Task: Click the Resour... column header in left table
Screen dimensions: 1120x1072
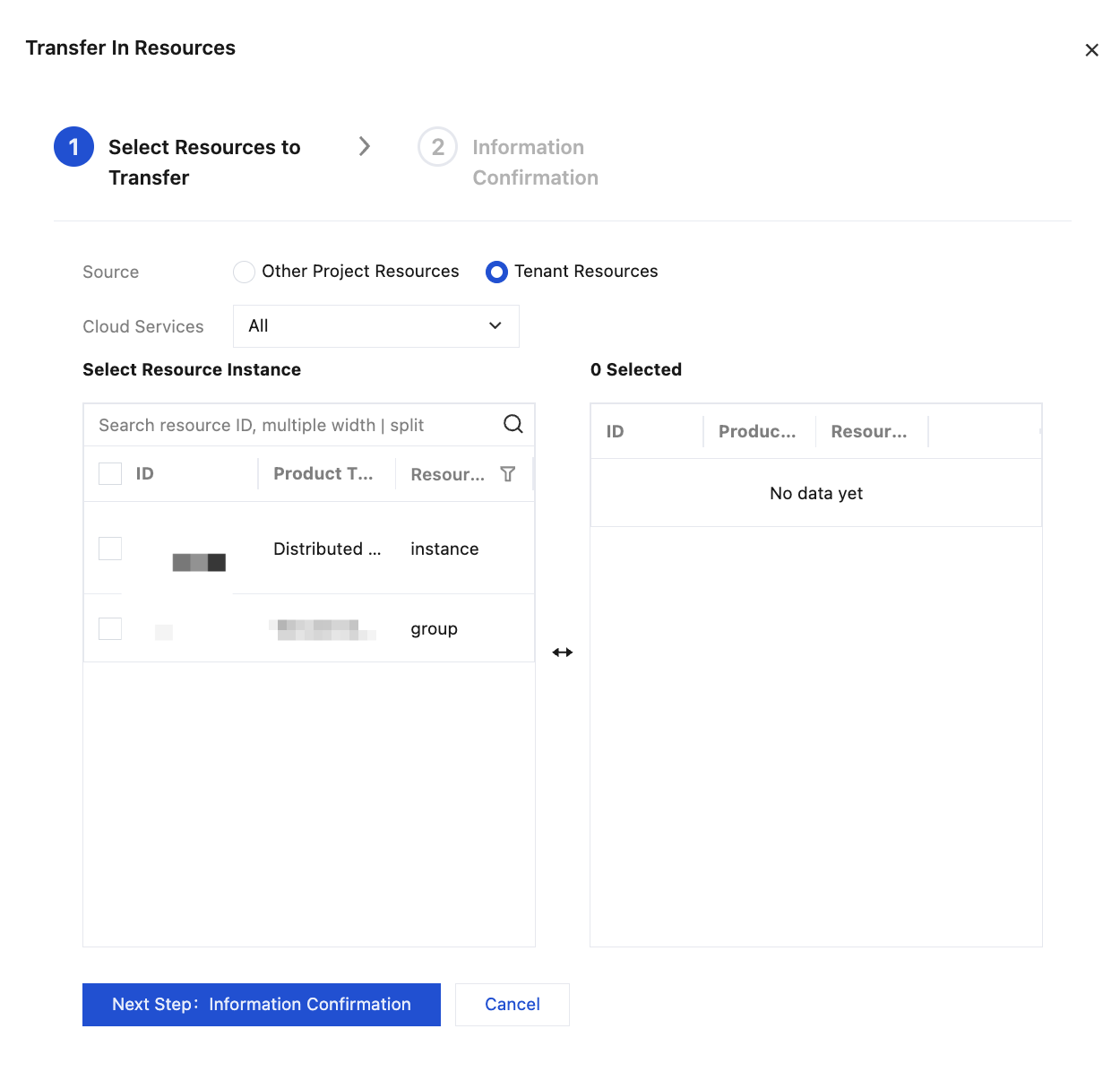Action: click(447, 474)
